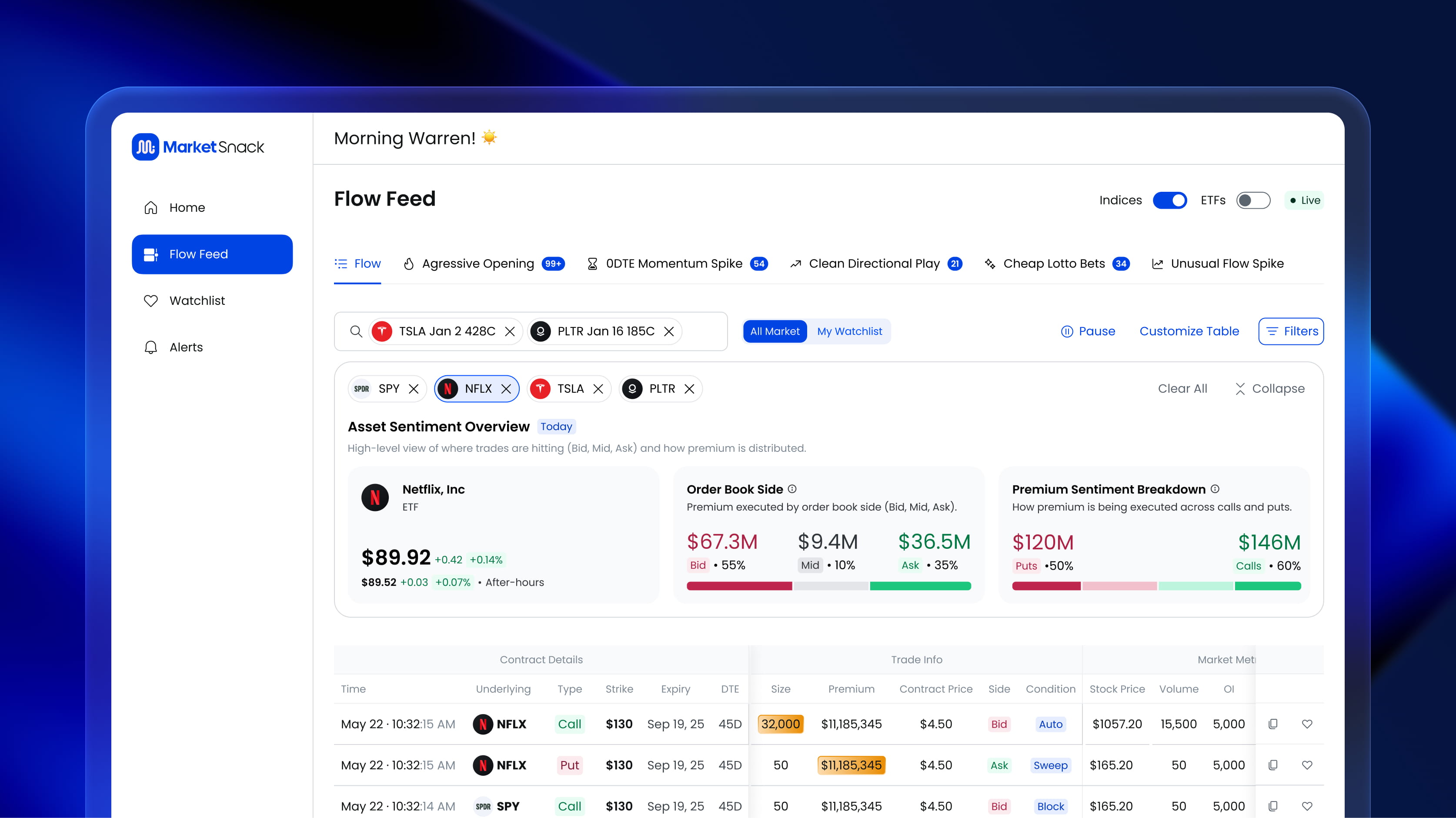Clear All ticker filters

tap(1182, 388)
